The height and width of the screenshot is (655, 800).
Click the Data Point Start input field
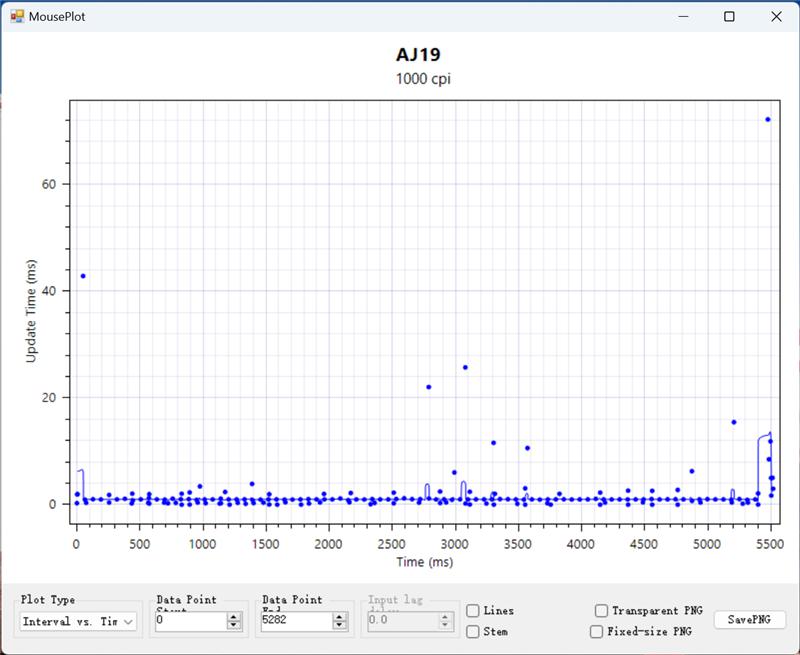click(x=190, y=621)
